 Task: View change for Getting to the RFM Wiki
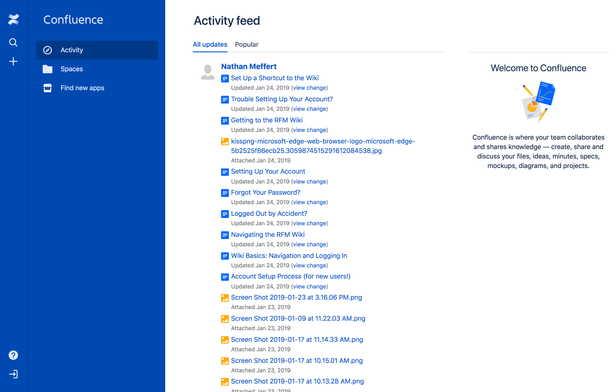[x=310, y=130]
